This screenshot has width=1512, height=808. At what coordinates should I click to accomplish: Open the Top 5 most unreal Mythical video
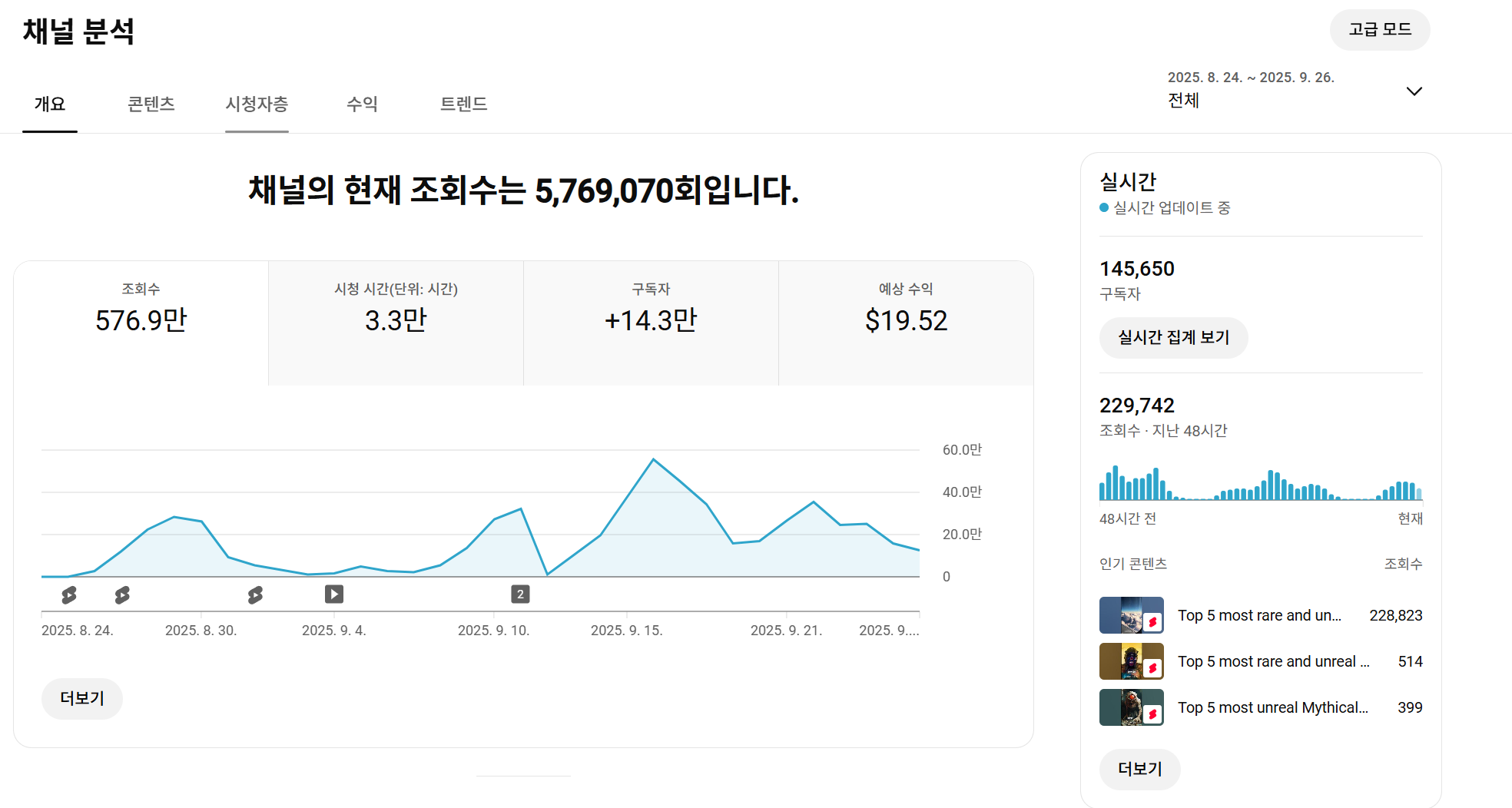1272,707
